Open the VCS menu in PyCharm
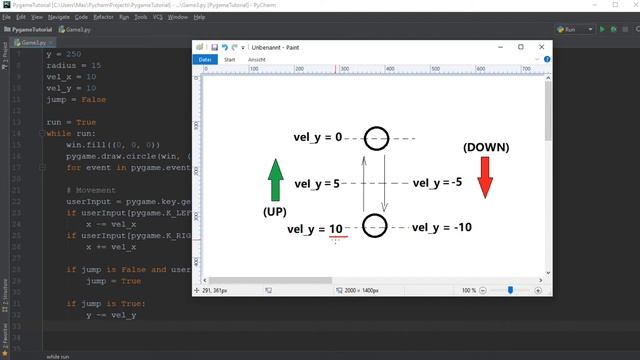The image size is (640, 360). pyautogui.click(x=158, y=17)
